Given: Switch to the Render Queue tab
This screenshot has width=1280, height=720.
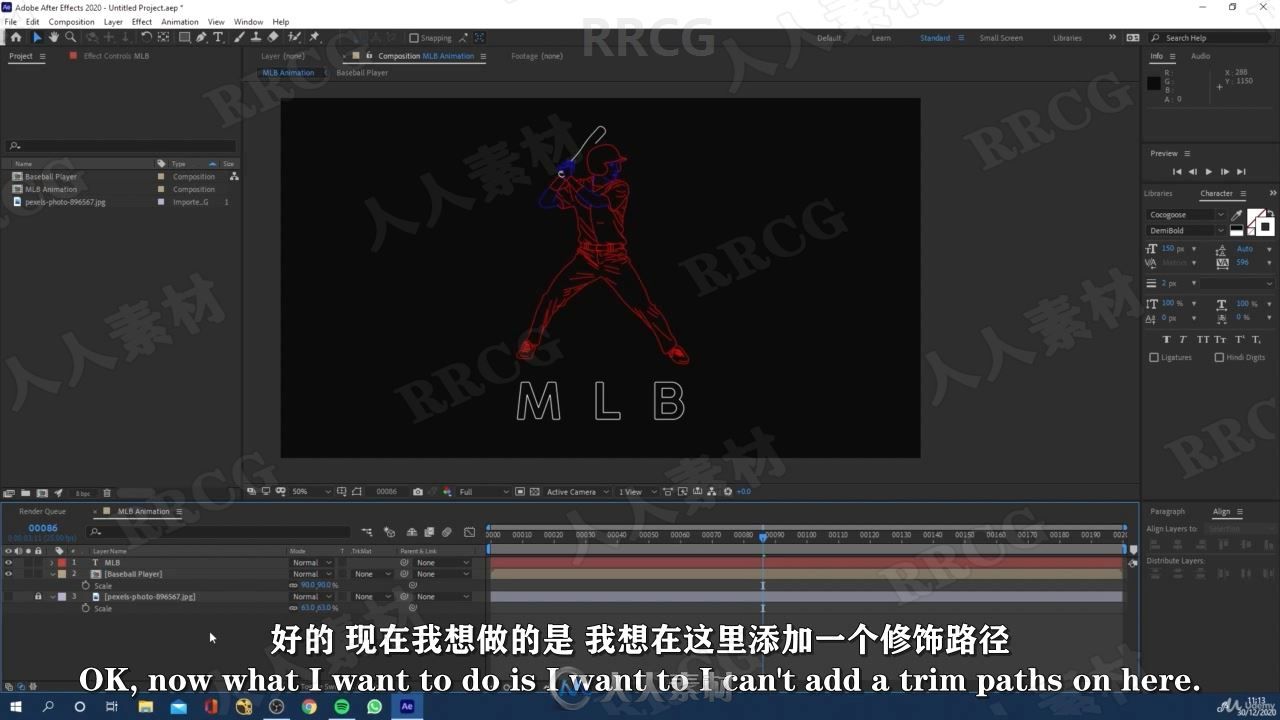Looking at the screenshot, I should click(42, 511).
